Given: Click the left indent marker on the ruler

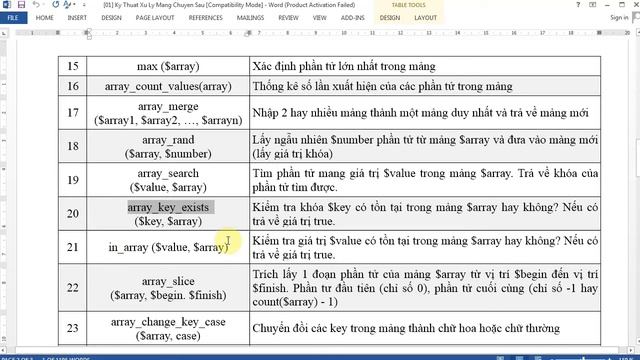Looking at the screenshot, I should point(89,37).
